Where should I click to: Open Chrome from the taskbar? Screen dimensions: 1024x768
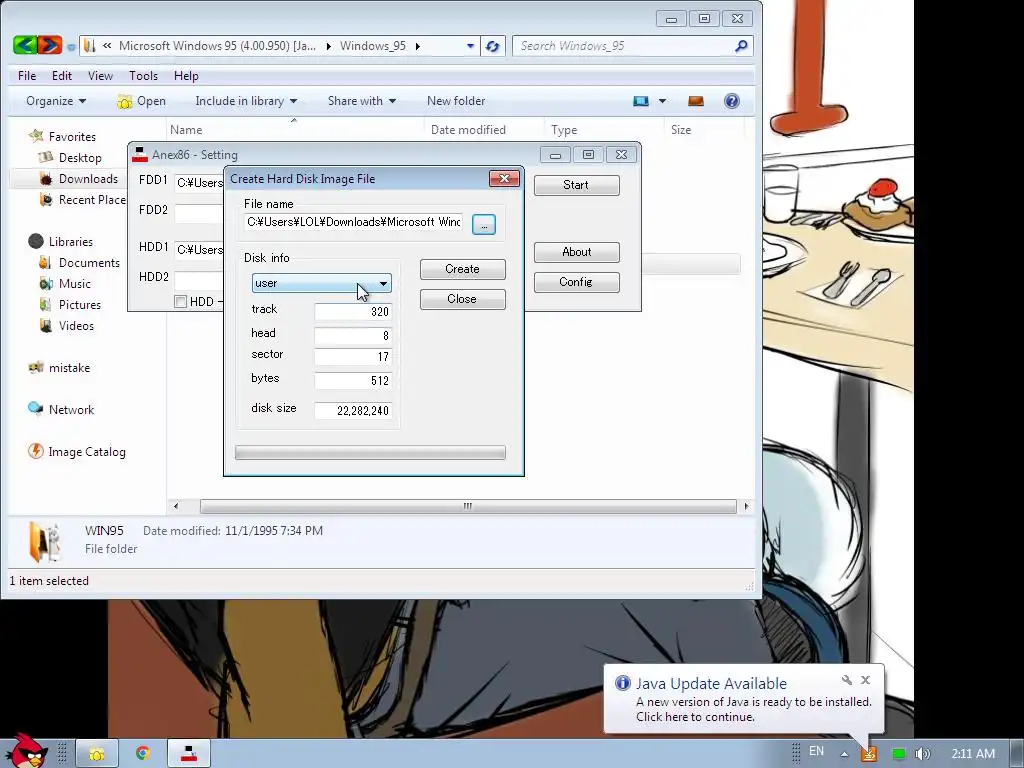click(142, 754)
